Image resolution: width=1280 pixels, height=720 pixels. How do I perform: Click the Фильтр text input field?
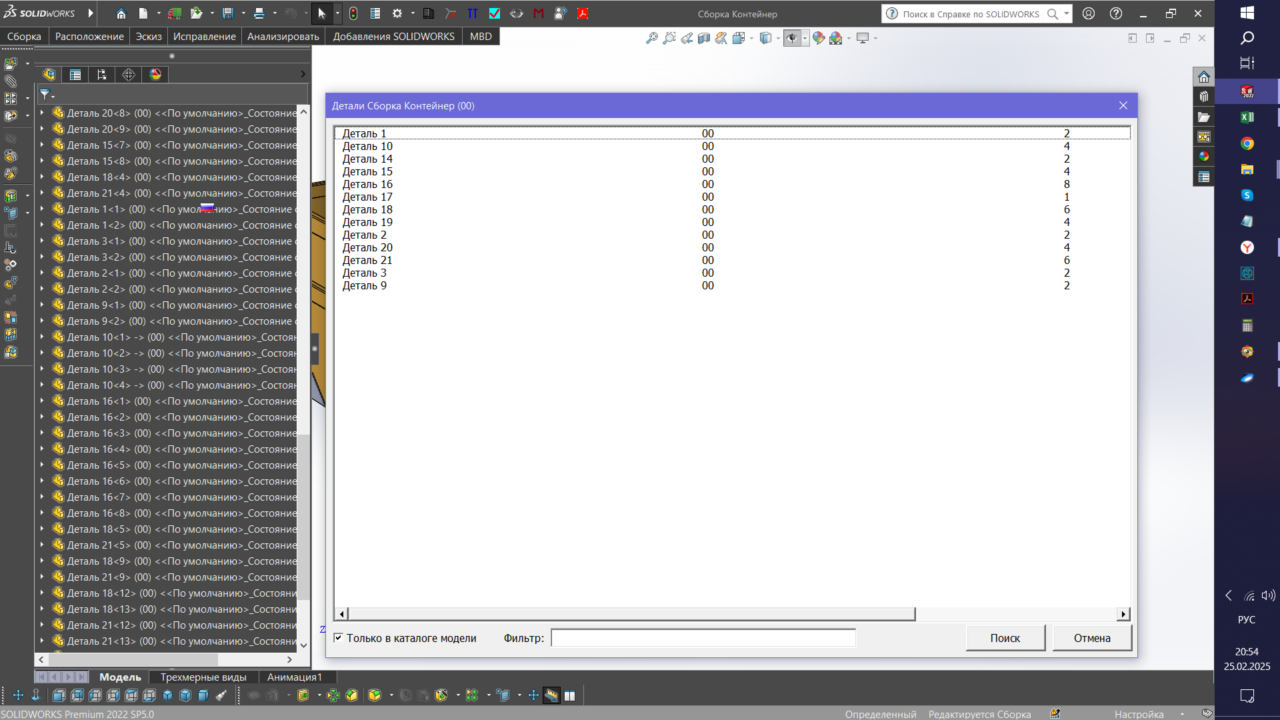tap(703, 638)
